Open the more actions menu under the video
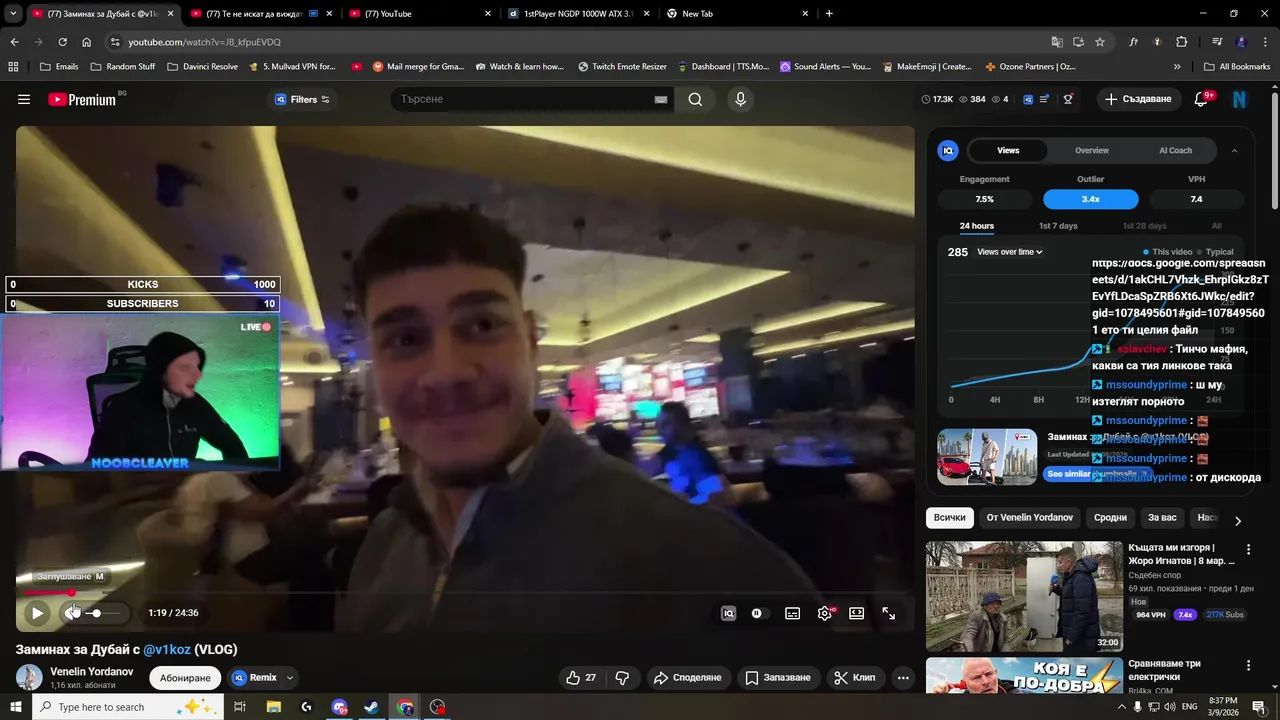1280x720 pixels. point(903,677)
